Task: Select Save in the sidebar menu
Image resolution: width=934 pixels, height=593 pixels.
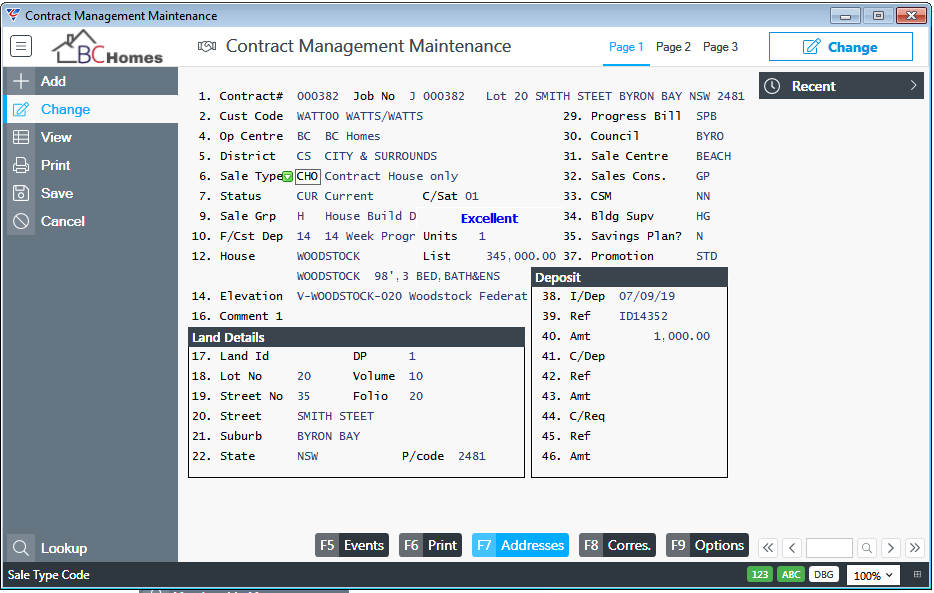Action: [91, 193]
